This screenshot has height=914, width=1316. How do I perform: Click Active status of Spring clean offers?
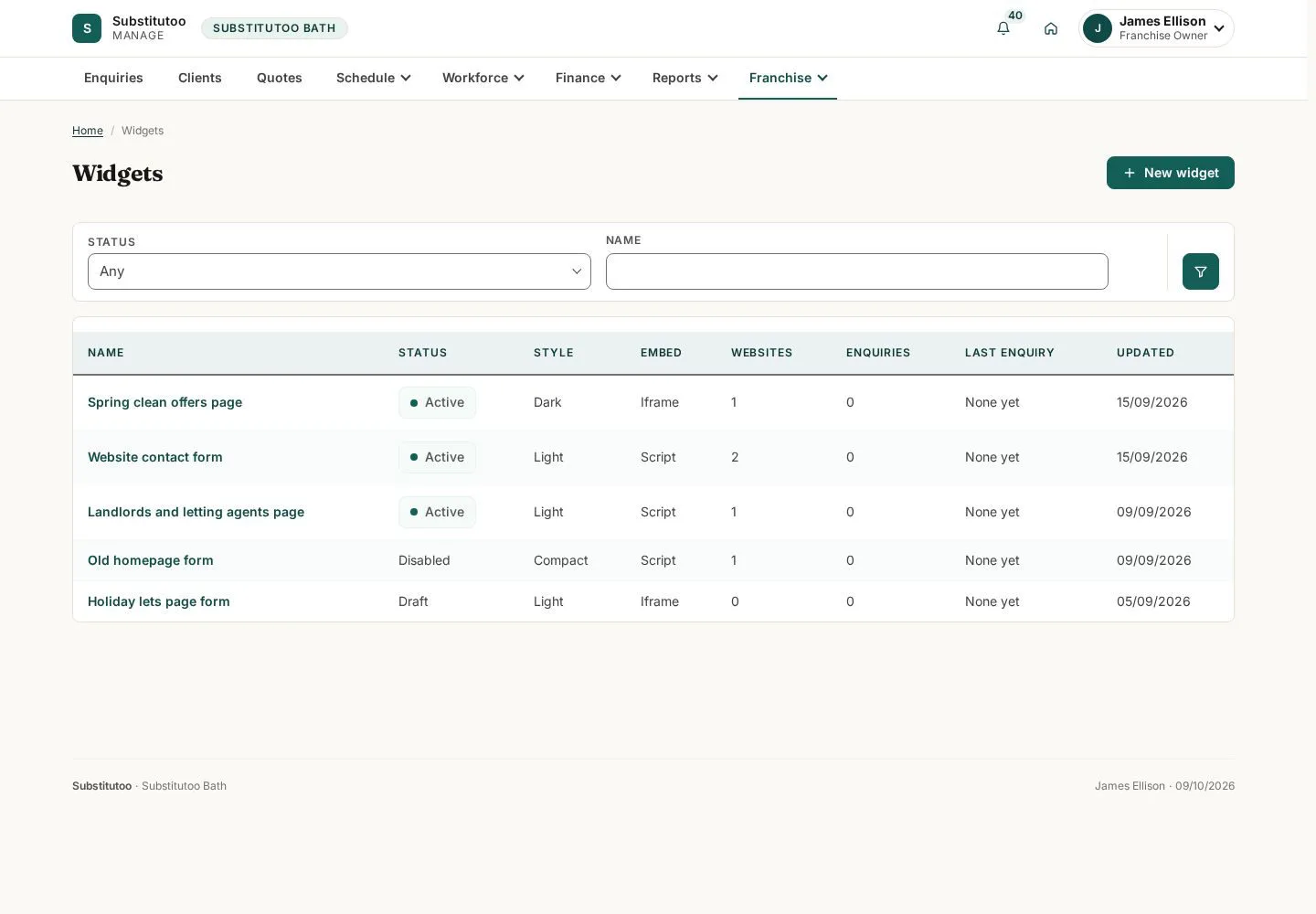click(x=437, y=402)
